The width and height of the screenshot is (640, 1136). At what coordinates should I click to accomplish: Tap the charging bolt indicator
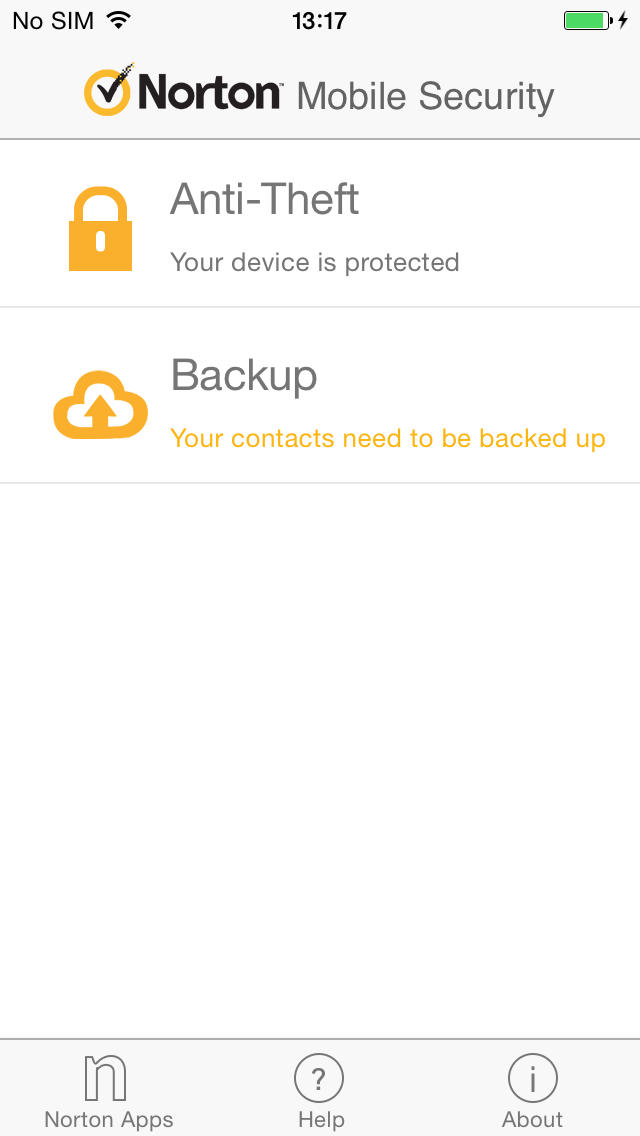click(623, 21)
